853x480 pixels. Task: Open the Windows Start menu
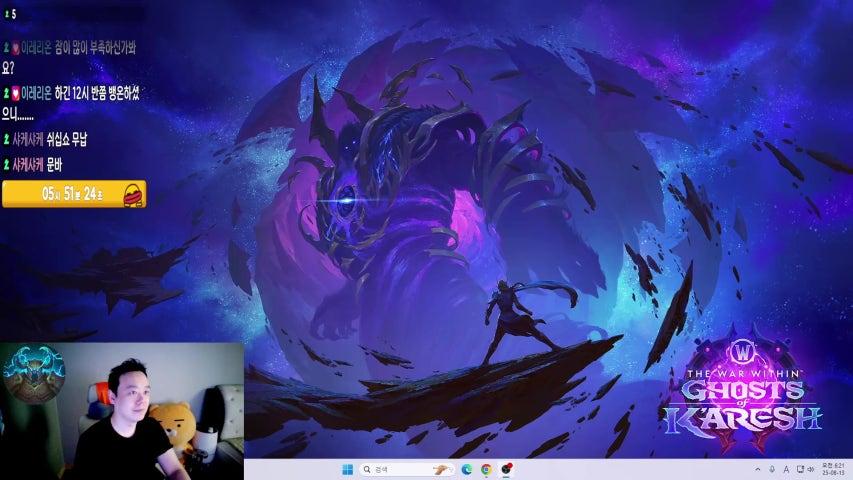click(348, 469)
